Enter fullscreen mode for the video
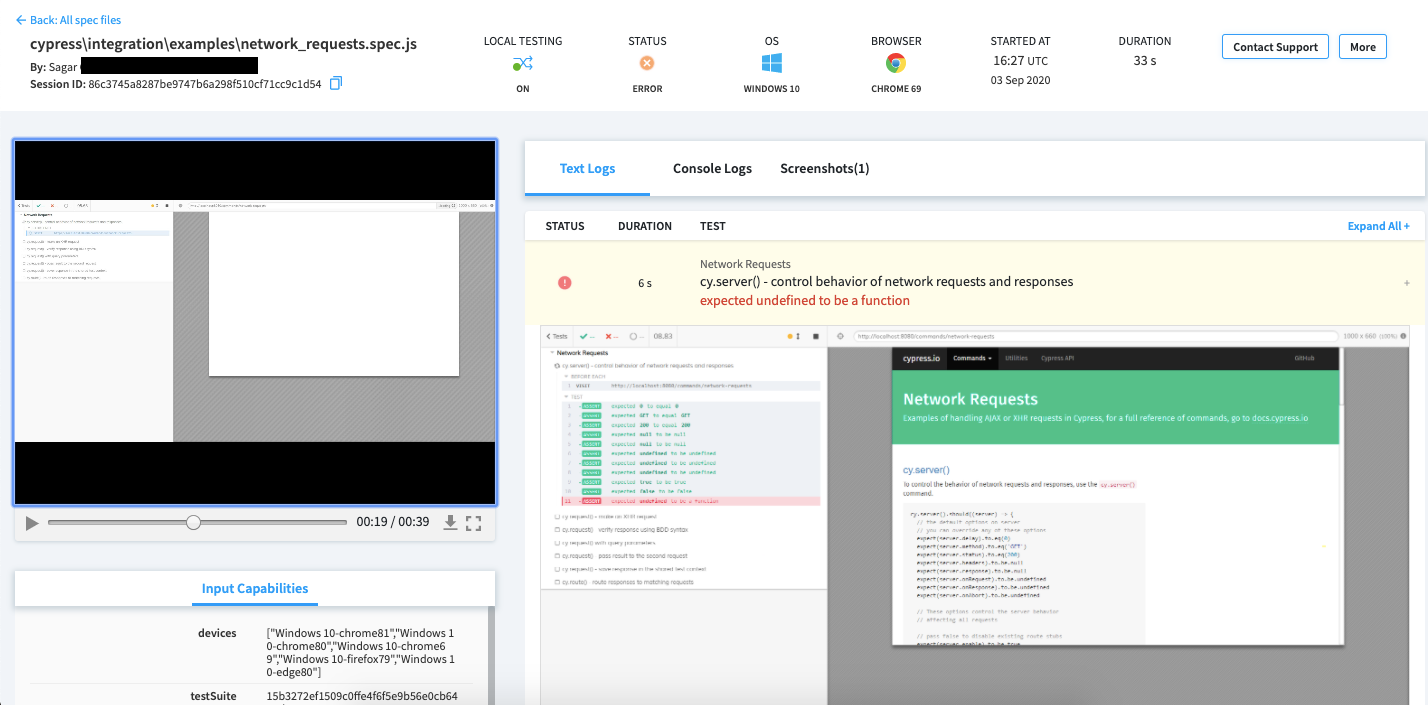Screen dimensions: 1428x705 (x=474, y=522)
